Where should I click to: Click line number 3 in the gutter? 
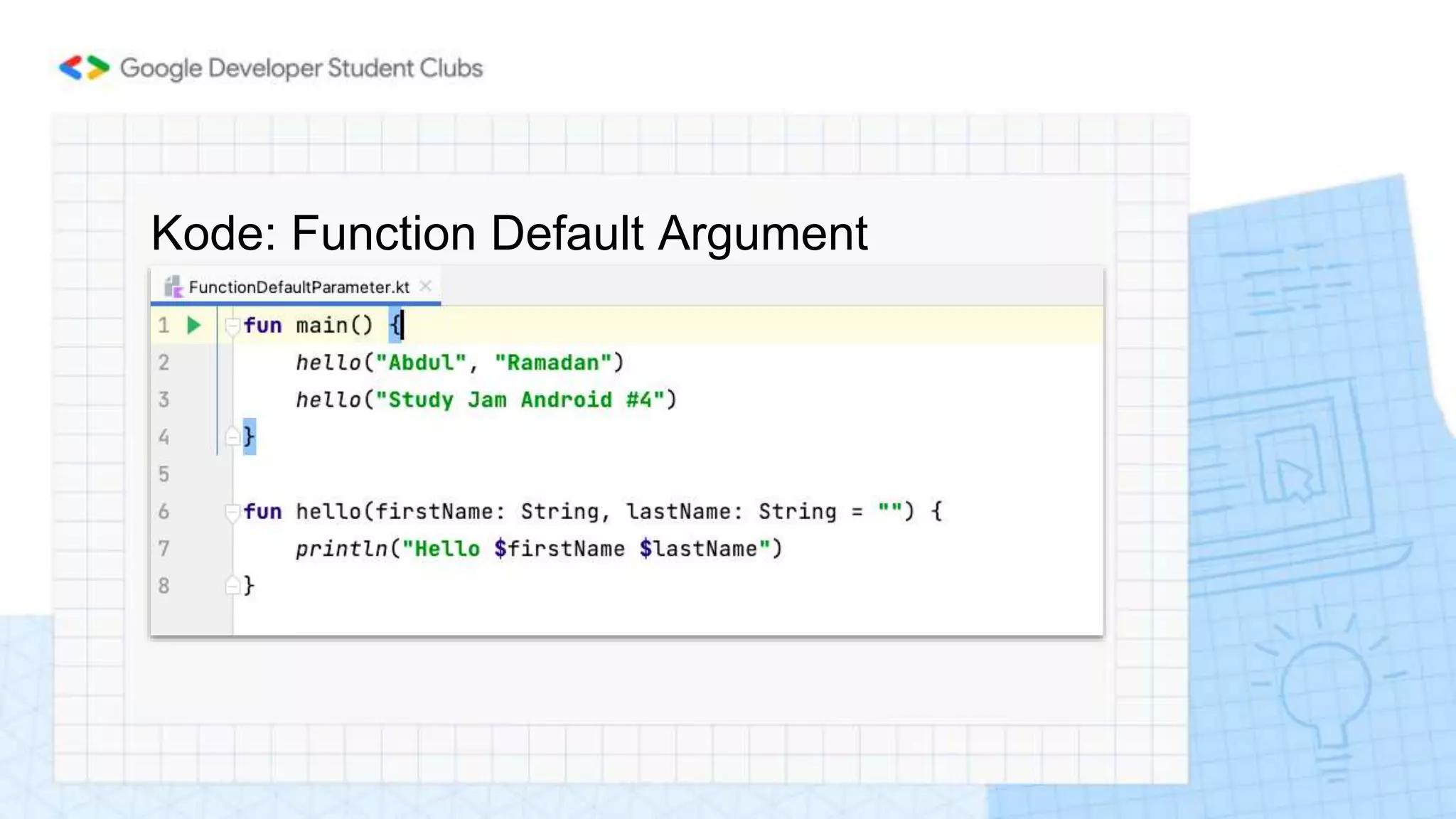point(164,400)
